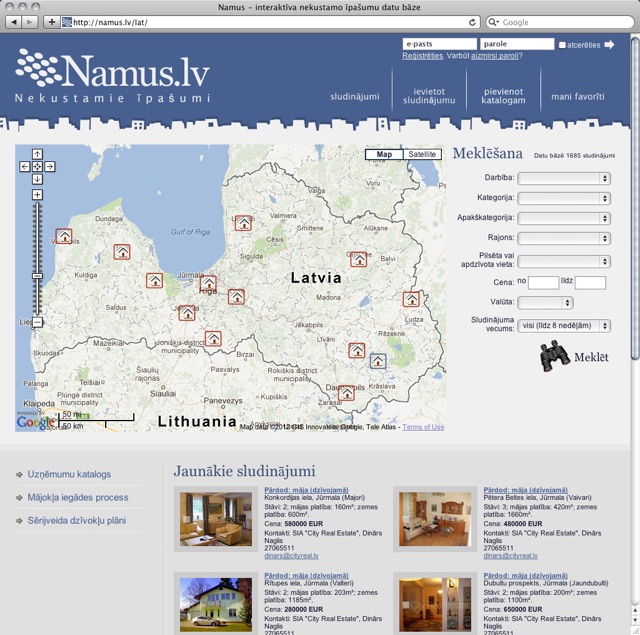Click the Cena līdz maximum price field
This screenshot has width=640, height=635.
590,282
